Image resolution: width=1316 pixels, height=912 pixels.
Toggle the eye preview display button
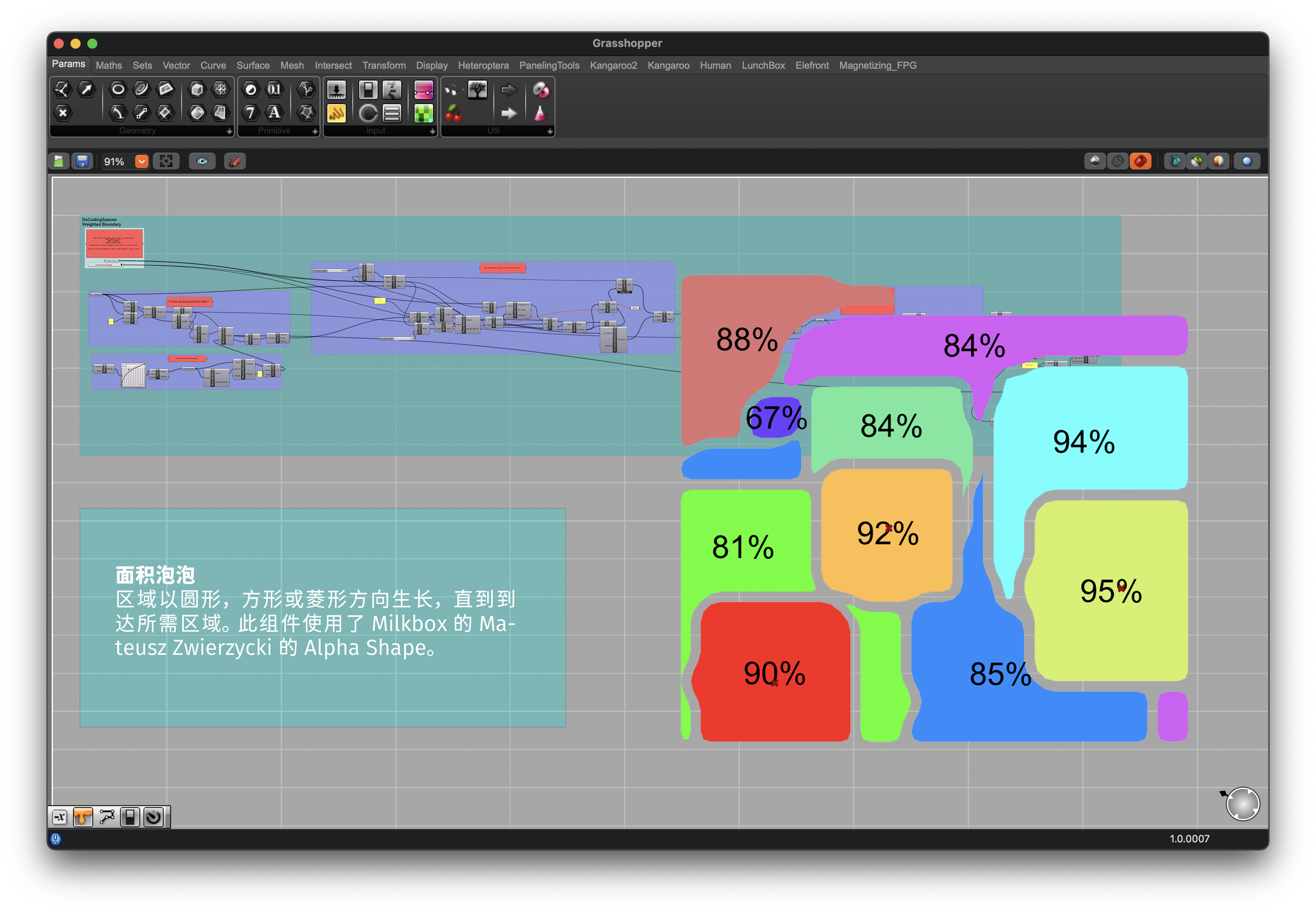(x=202, y=162)
